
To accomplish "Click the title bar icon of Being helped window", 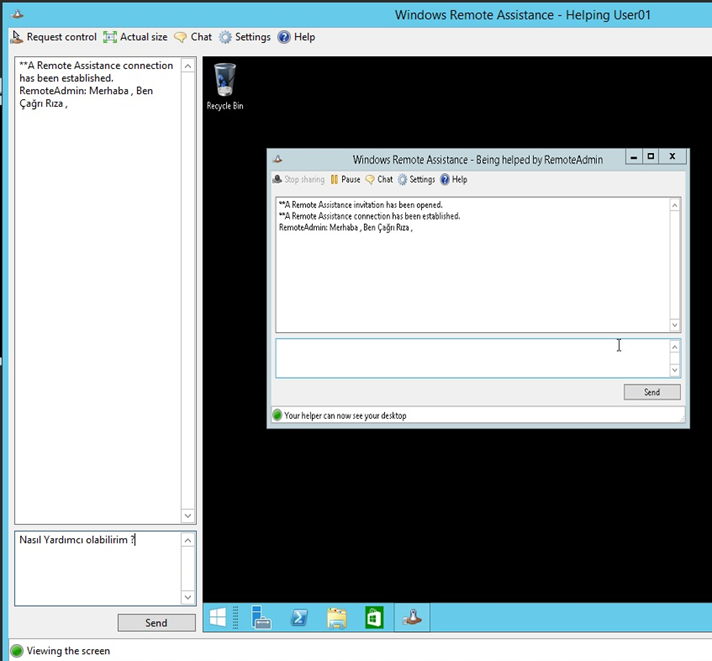I will click(x=278, y=159).
